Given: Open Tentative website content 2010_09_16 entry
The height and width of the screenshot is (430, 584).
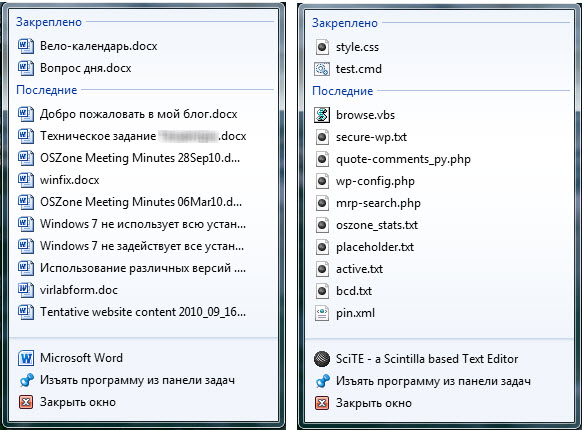Looking at the screenshot, I should (x=144, y=312).
